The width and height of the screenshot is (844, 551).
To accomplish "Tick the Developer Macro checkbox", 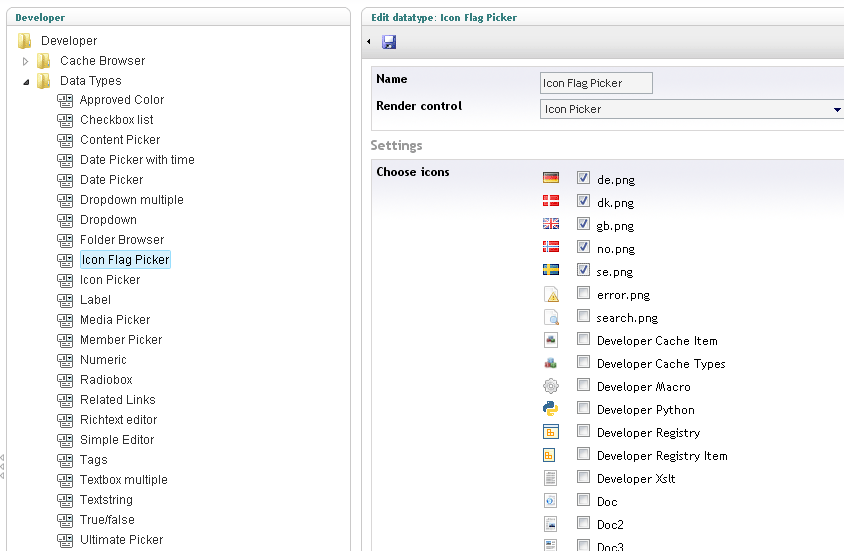I will pyautogui.click(x=583, y=384).
